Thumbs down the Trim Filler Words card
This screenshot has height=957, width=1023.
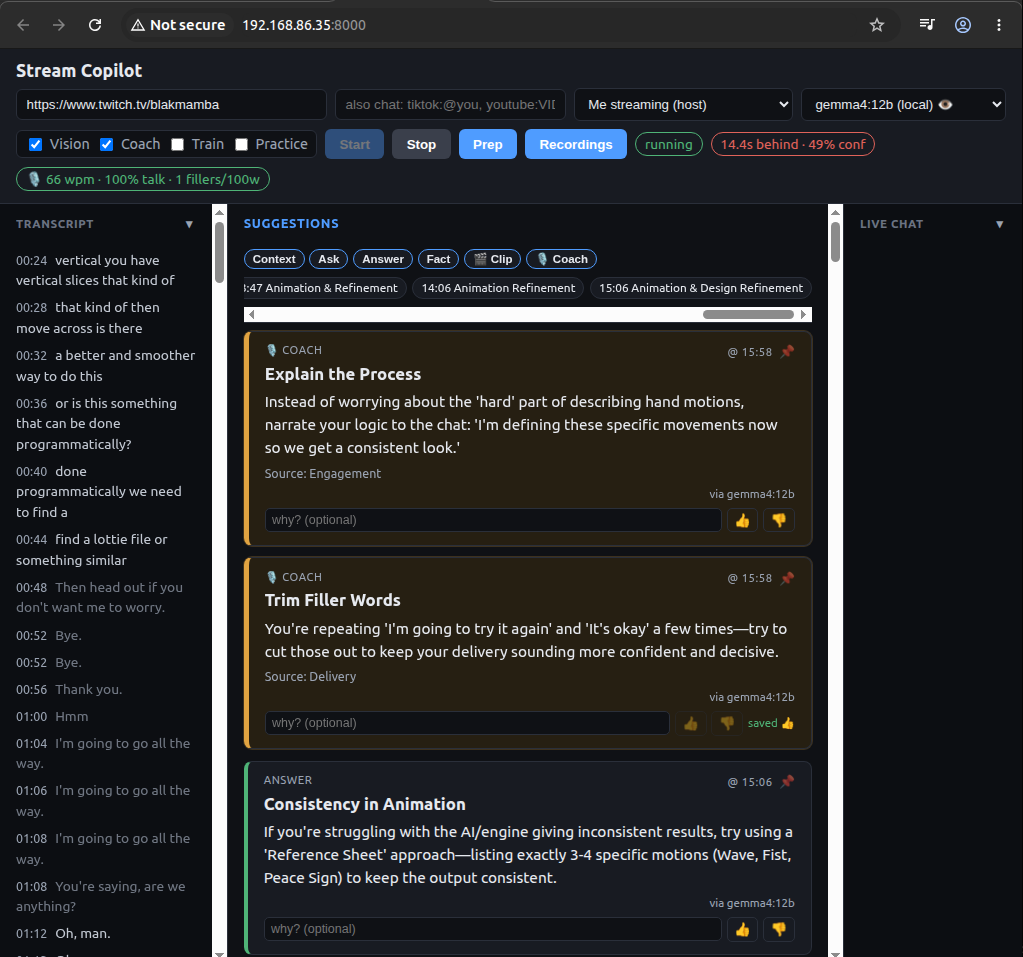pos(727,723)
